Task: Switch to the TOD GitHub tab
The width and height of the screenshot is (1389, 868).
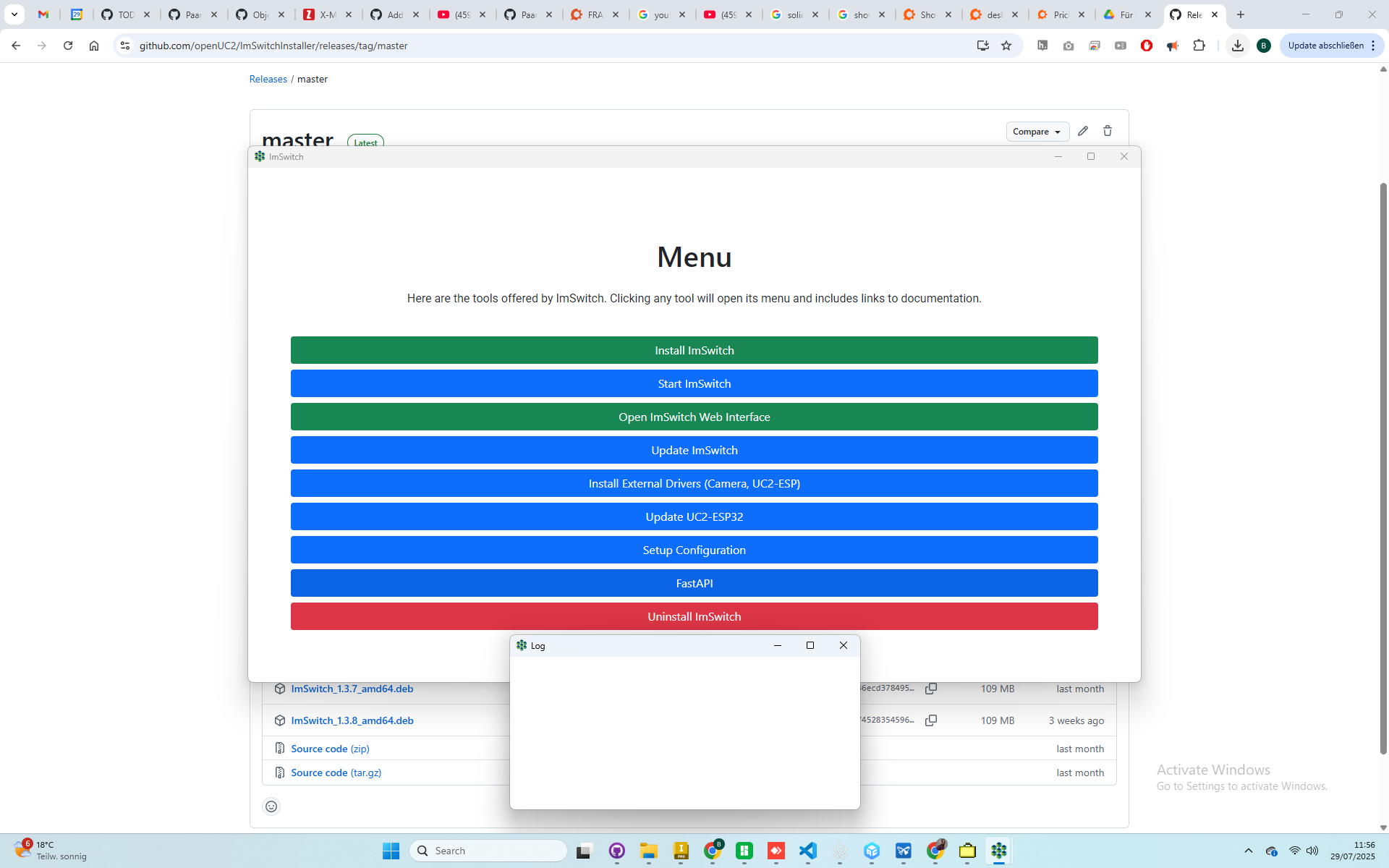Action: click(126, 14)
